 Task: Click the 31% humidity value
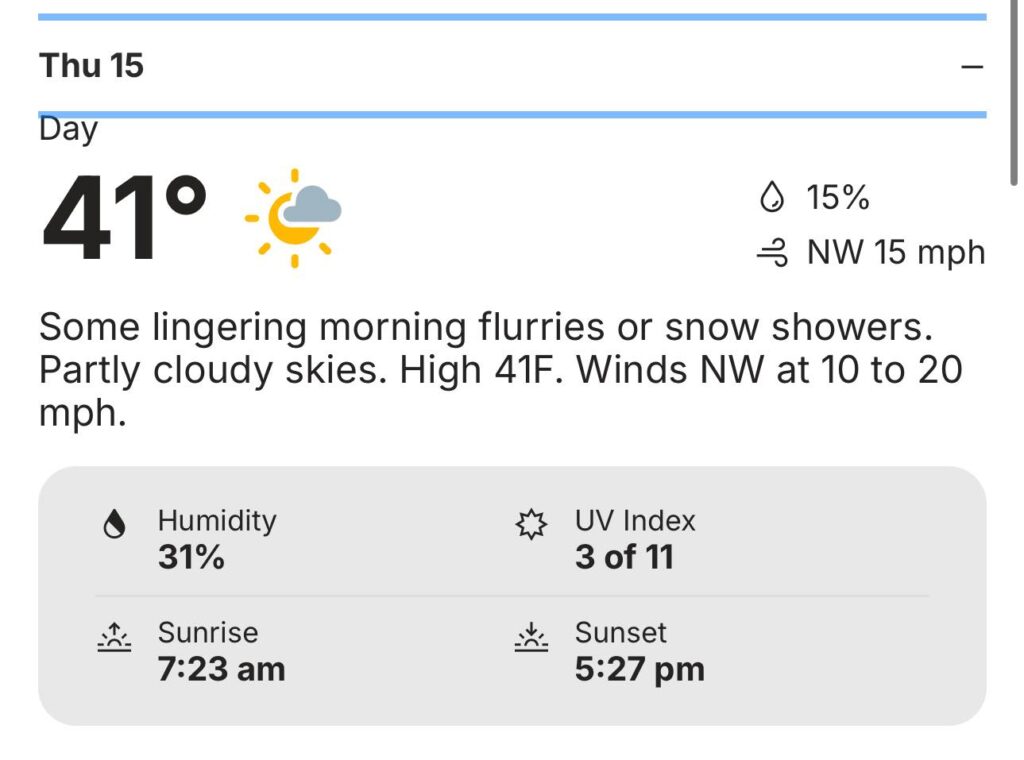tap(191, 557)
